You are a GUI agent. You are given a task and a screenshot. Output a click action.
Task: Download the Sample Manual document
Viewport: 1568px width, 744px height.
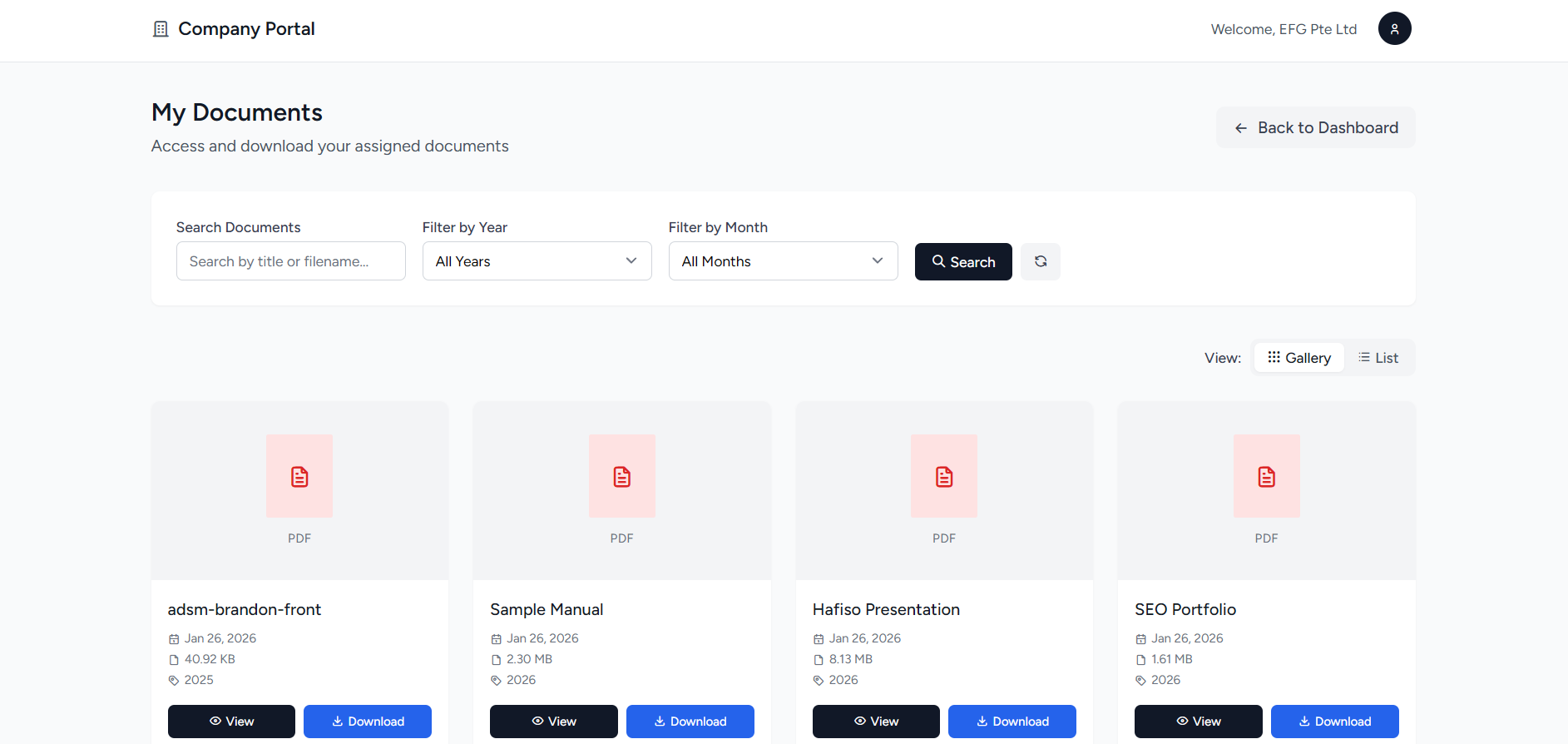click(x=690, y=722)
